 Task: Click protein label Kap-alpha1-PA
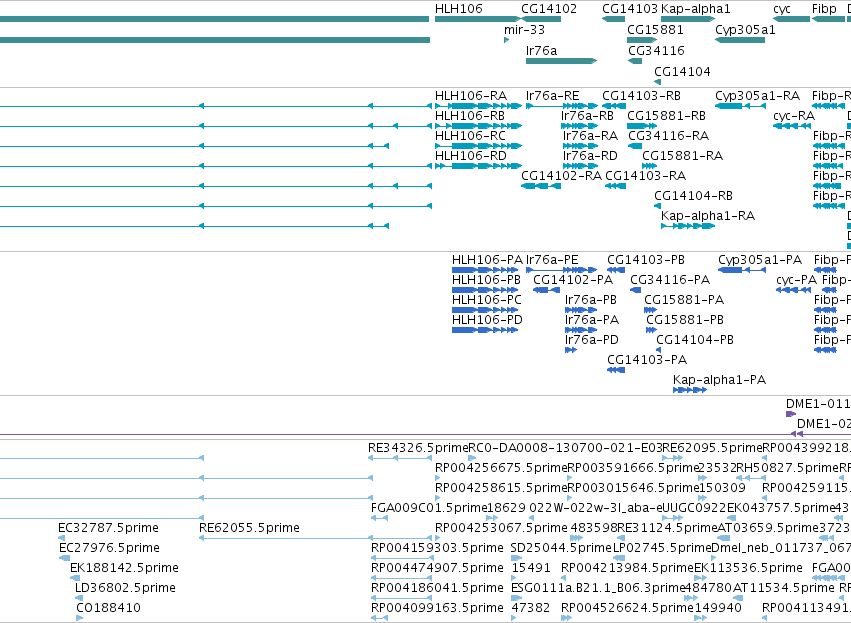coord(720,380)
